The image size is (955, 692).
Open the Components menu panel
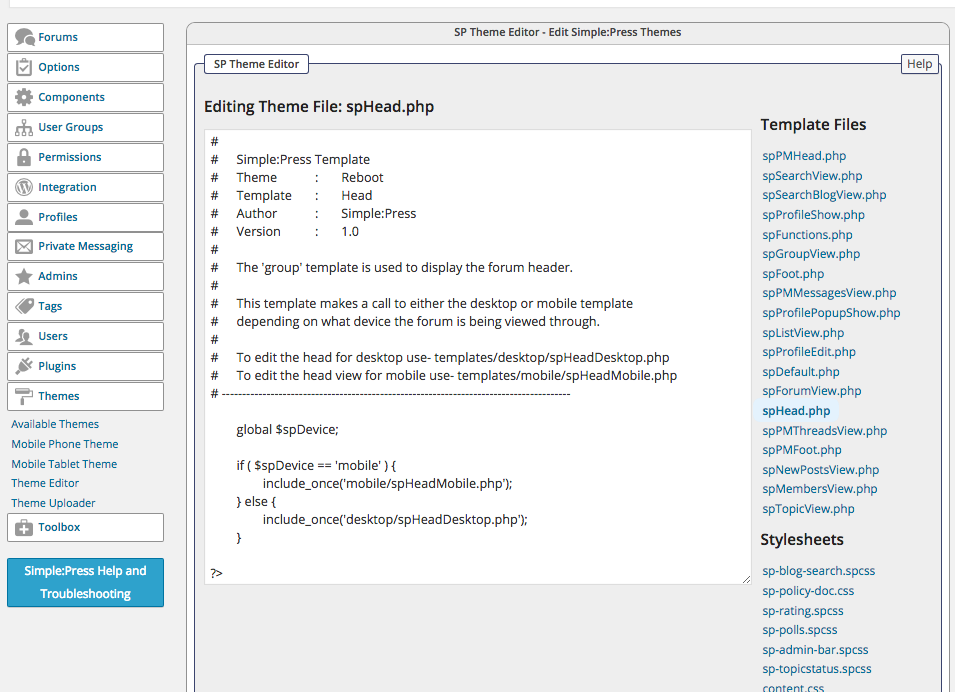pos(85,97)
